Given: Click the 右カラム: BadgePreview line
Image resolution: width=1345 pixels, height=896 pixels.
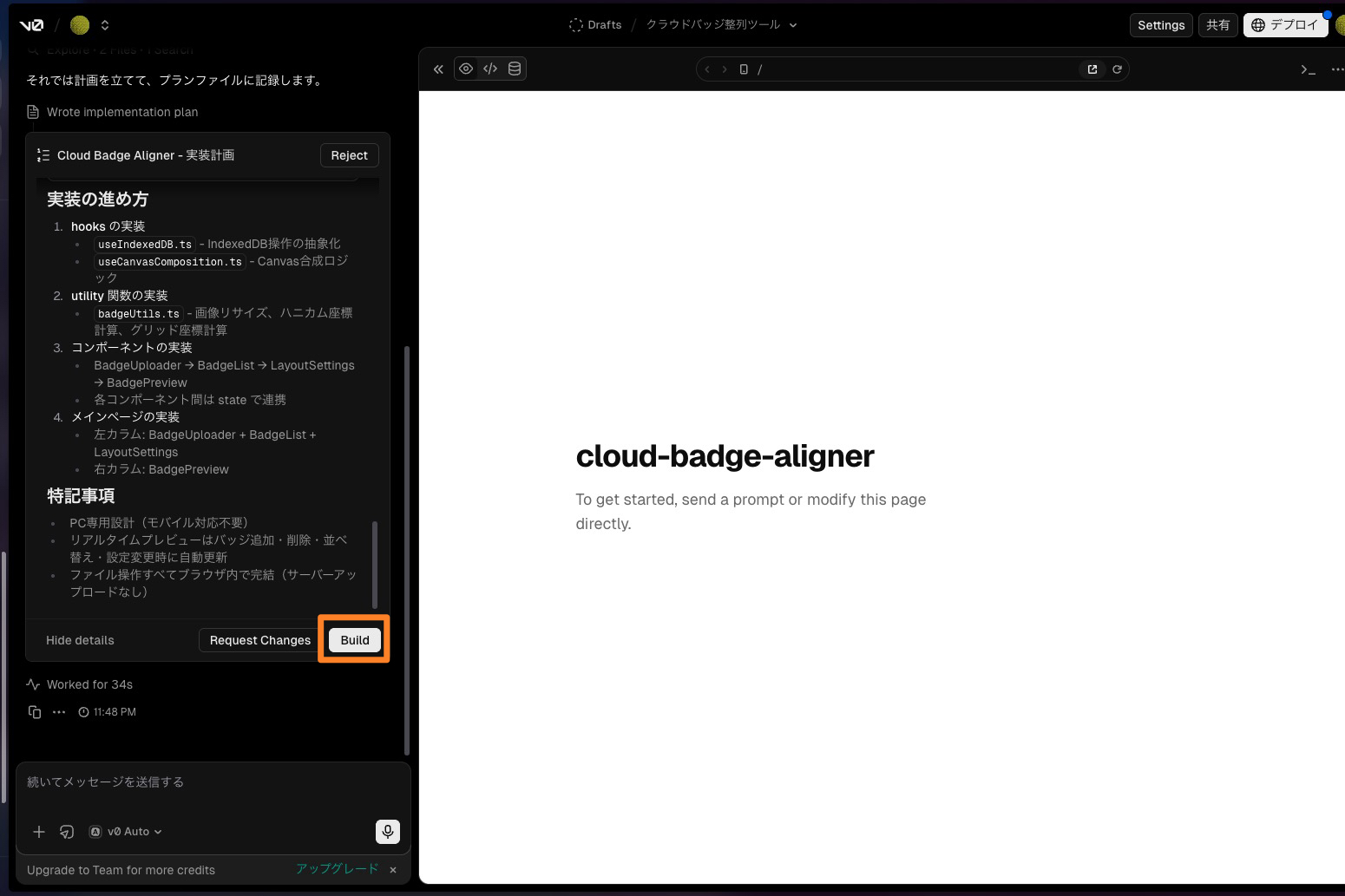Looking at the screenshot, I should pos(161,469).
